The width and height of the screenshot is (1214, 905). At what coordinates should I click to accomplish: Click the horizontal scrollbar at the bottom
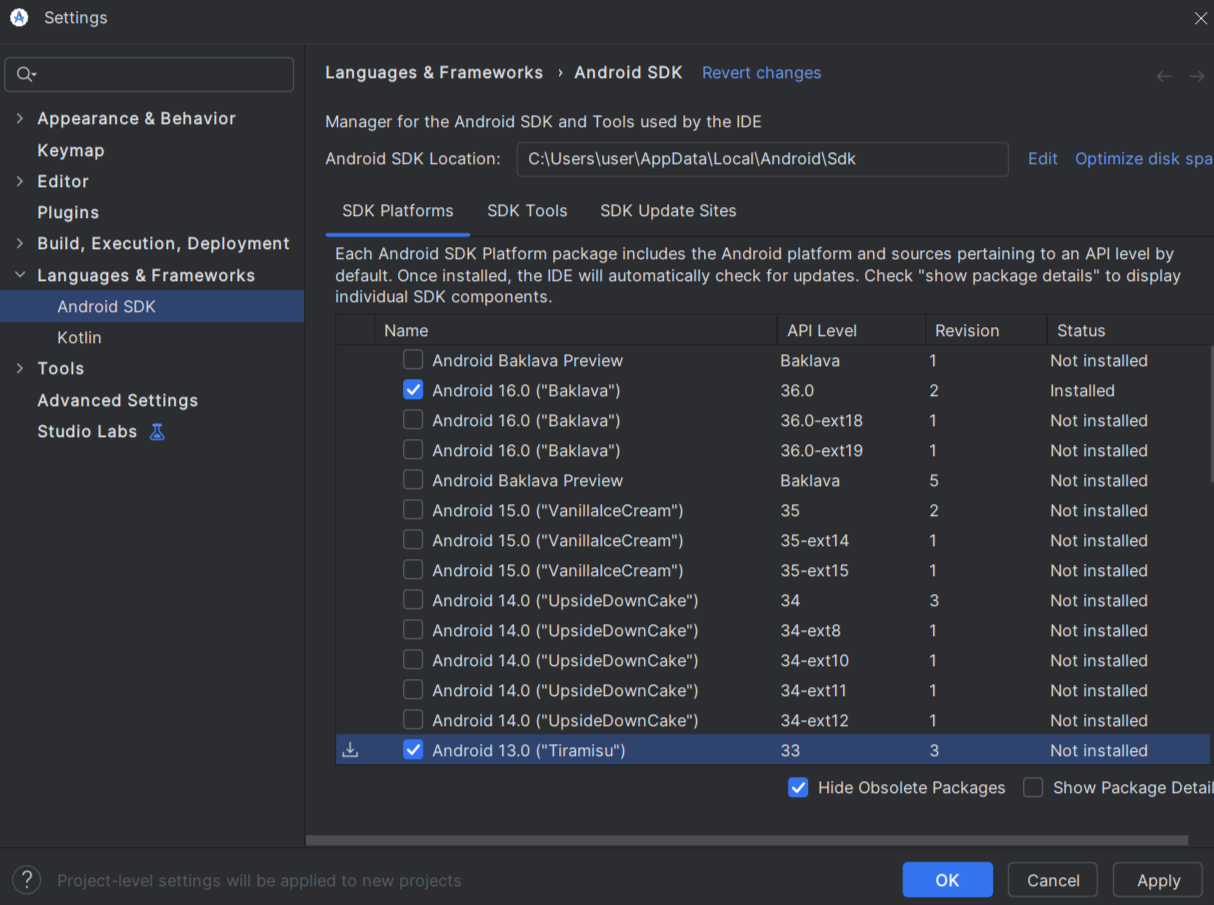pos(746,841)
